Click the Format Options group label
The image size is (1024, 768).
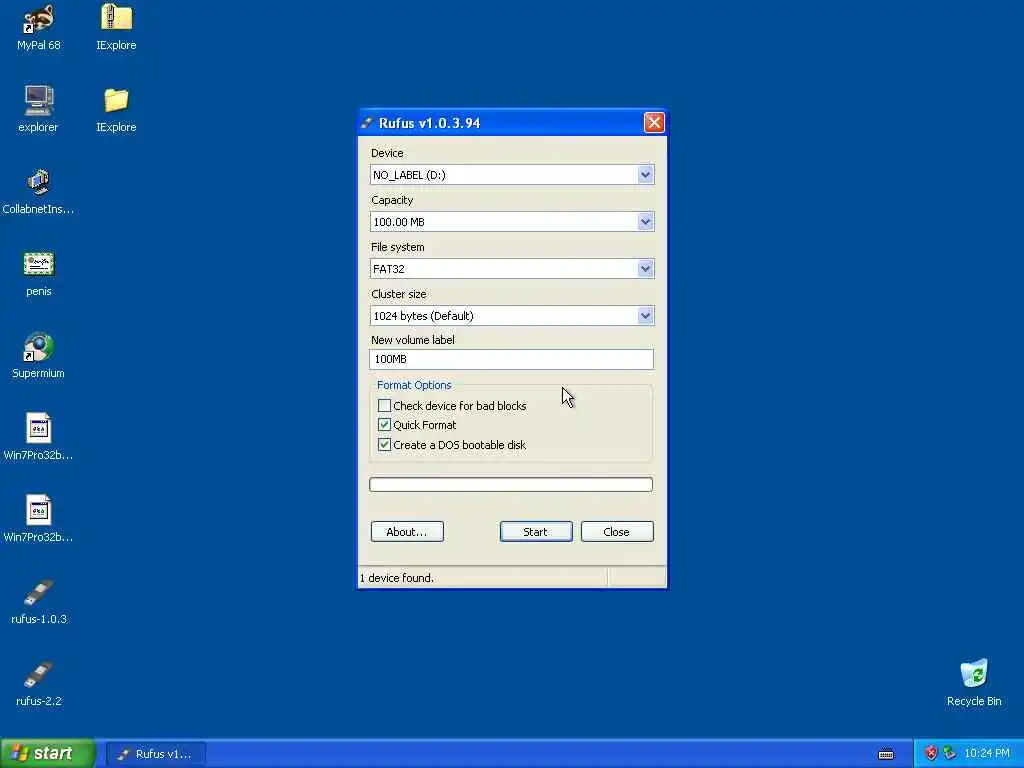coord(414,385)
